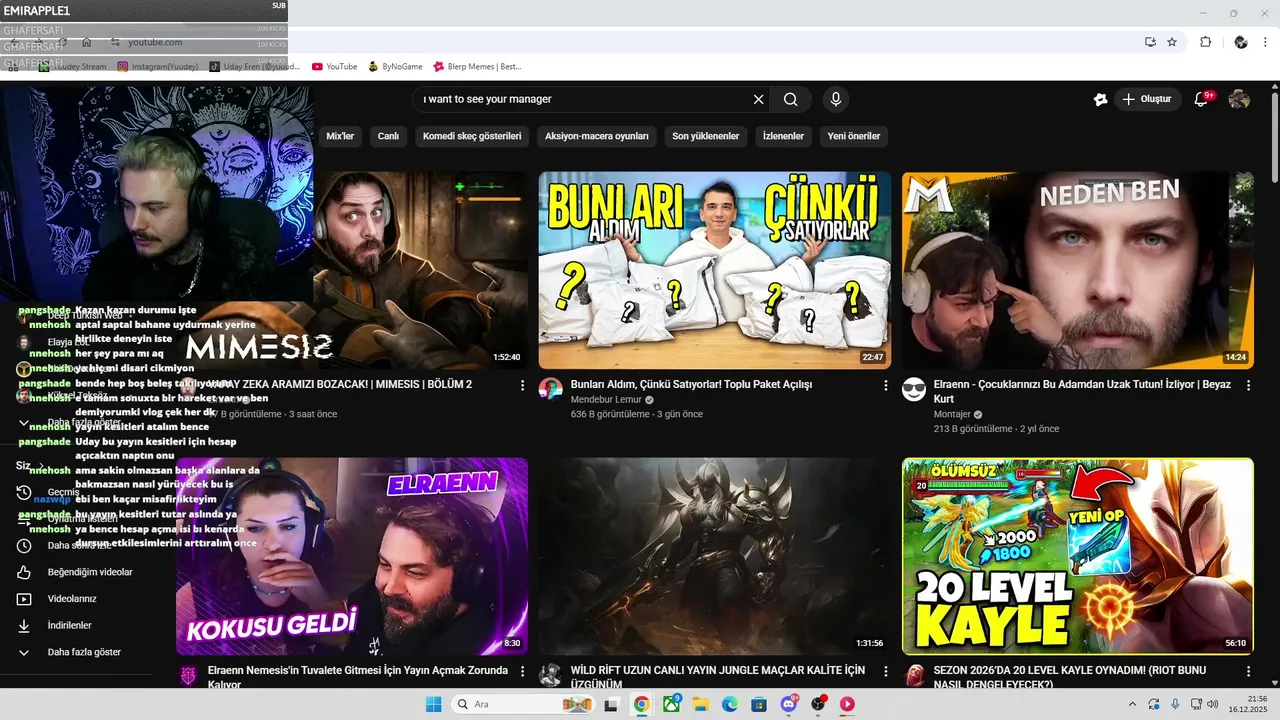
Task: Open Elraenn Çocuklarınızı Bu Adamdan title
Action: (x=1082, y=391)
